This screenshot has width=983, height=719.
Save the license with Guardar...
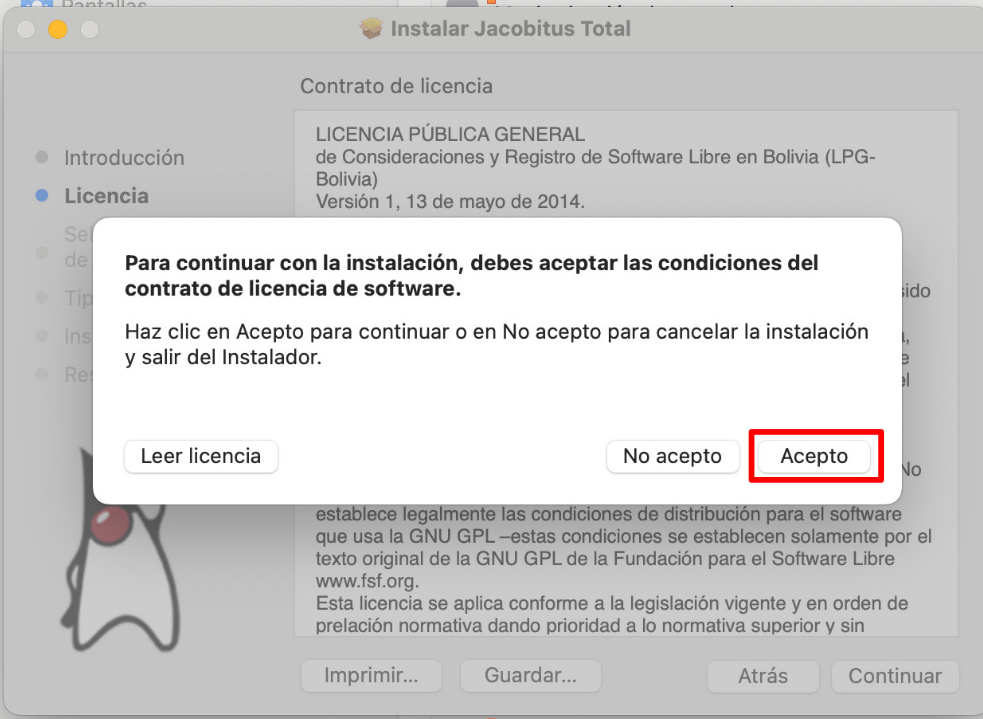(x=530, y=676)
